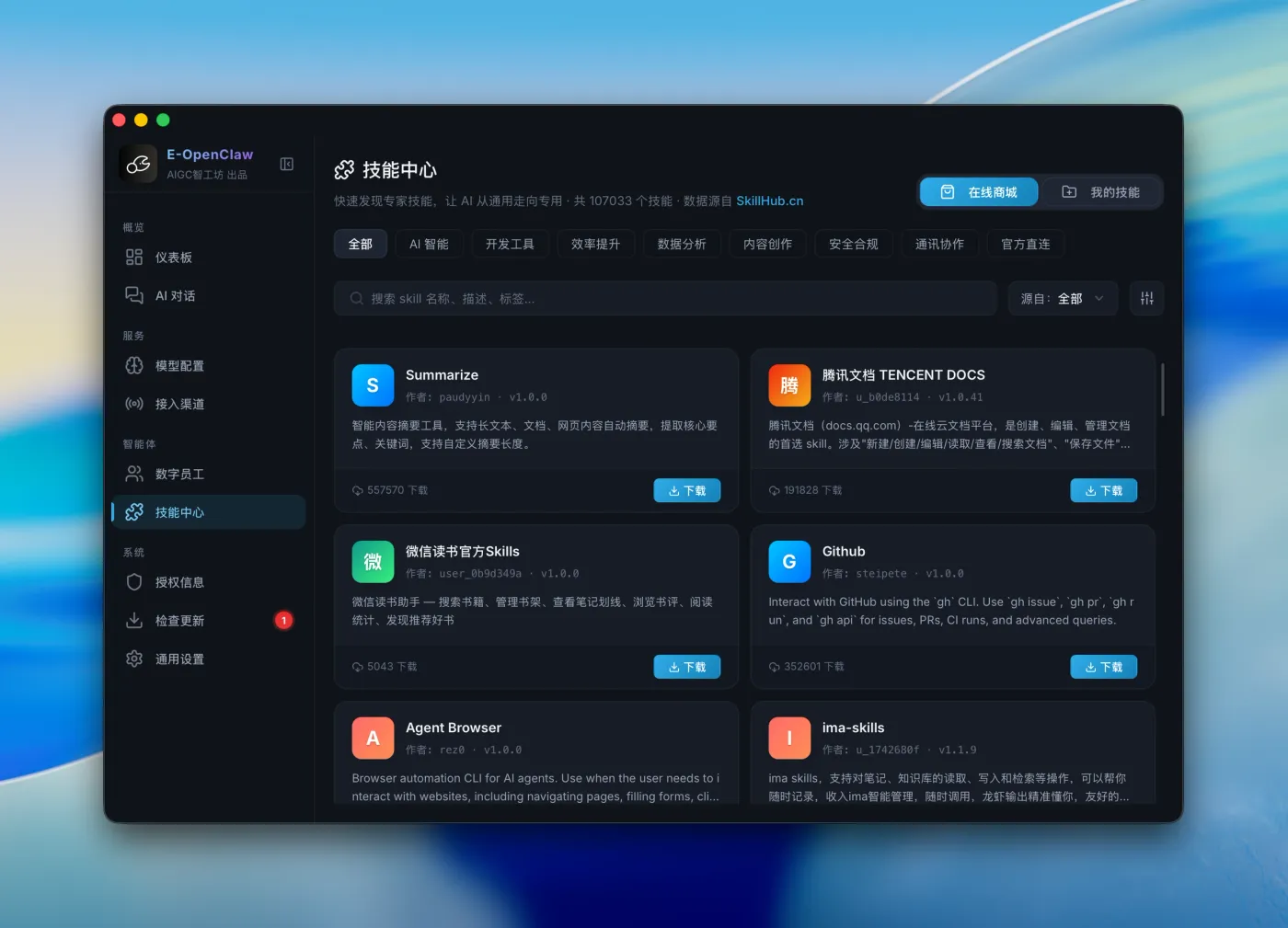
Task: Select the AI 智能 category filter
Action: [429, 244]
